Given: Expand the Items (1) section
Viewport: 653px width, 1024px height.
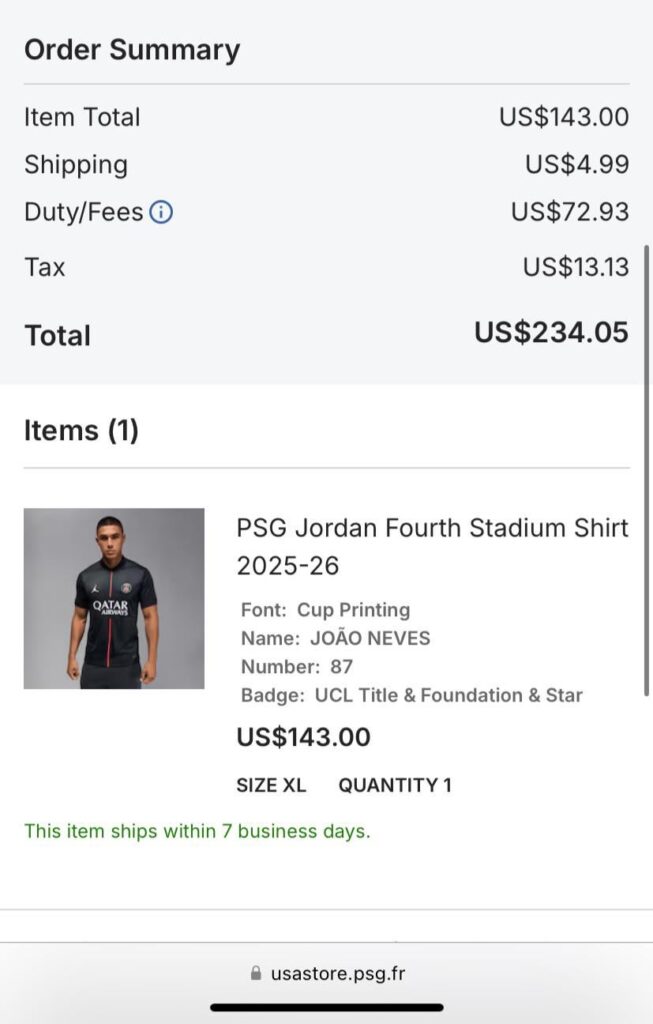Looking at the screenshot, I should tap(82, 430).
